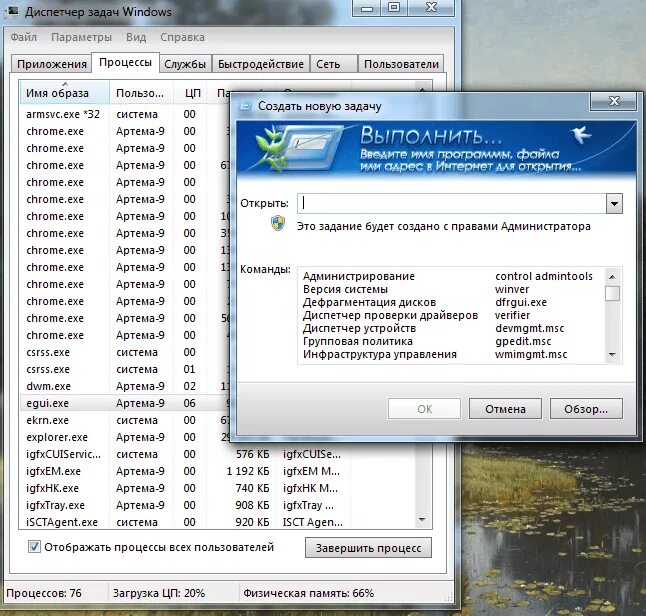
Task: Click the Завершить процесс button
Action: click(x=368, y=548)
